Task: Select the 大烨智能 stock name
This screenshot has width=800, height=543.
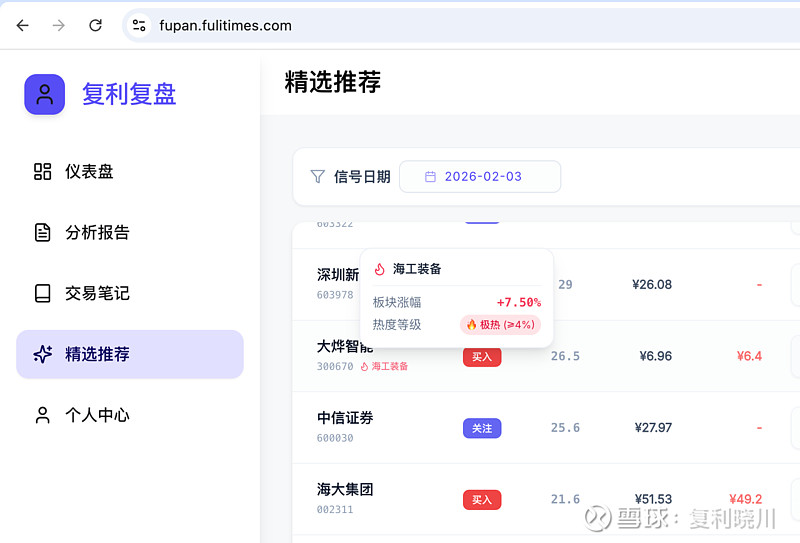Action: pyautogui.click(x=345, y=347)
